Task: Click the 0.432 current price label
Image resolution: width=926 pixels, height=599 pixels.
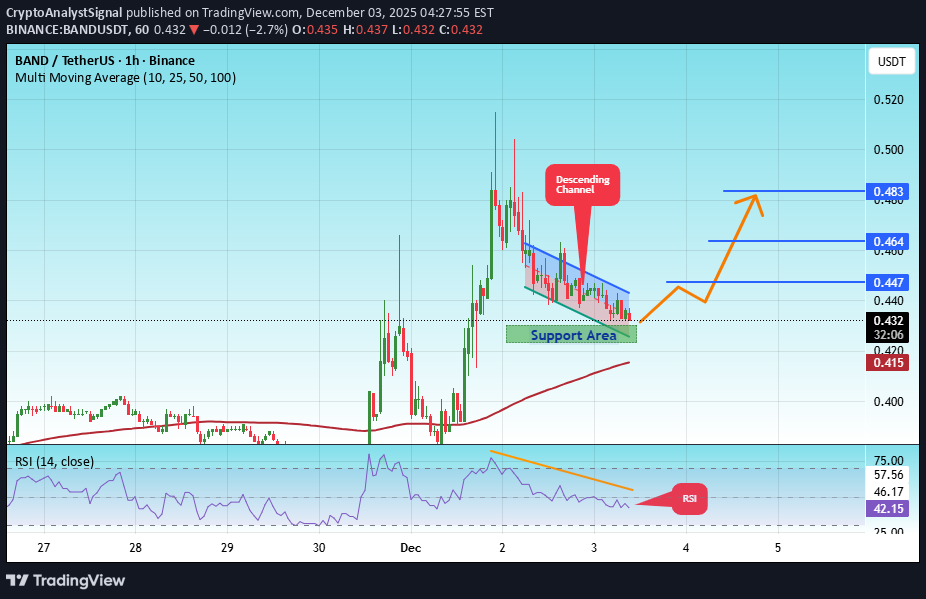Action: [x=888, y=320]
